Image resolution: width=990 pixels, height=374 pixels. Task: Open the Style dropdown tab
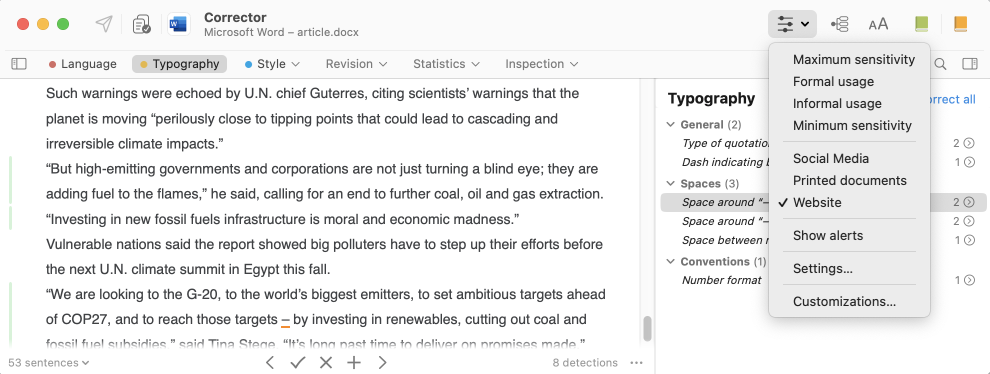[272, 64]
